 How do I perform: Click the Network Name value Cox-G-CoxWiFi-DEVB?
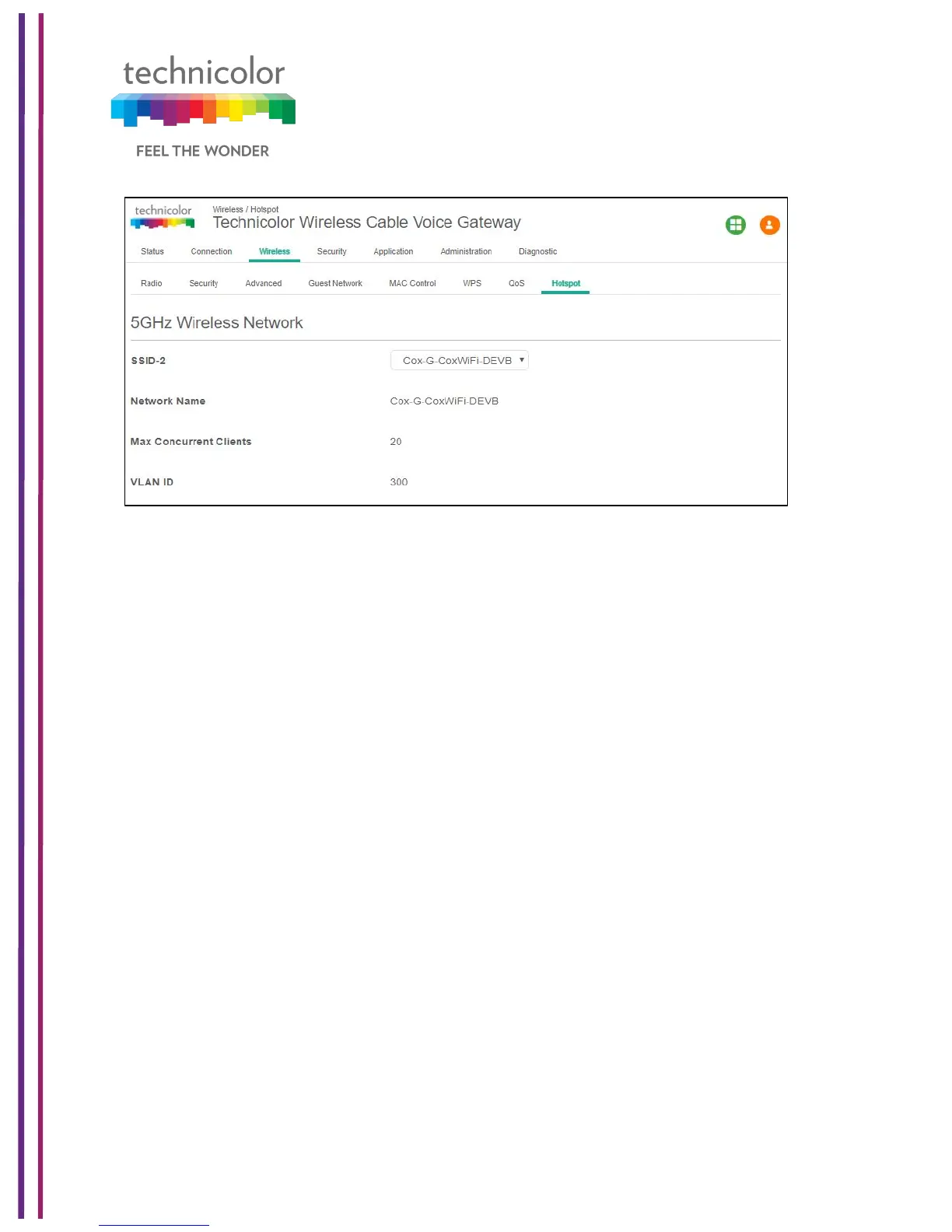pyautogui.click(x=444, y=401)
